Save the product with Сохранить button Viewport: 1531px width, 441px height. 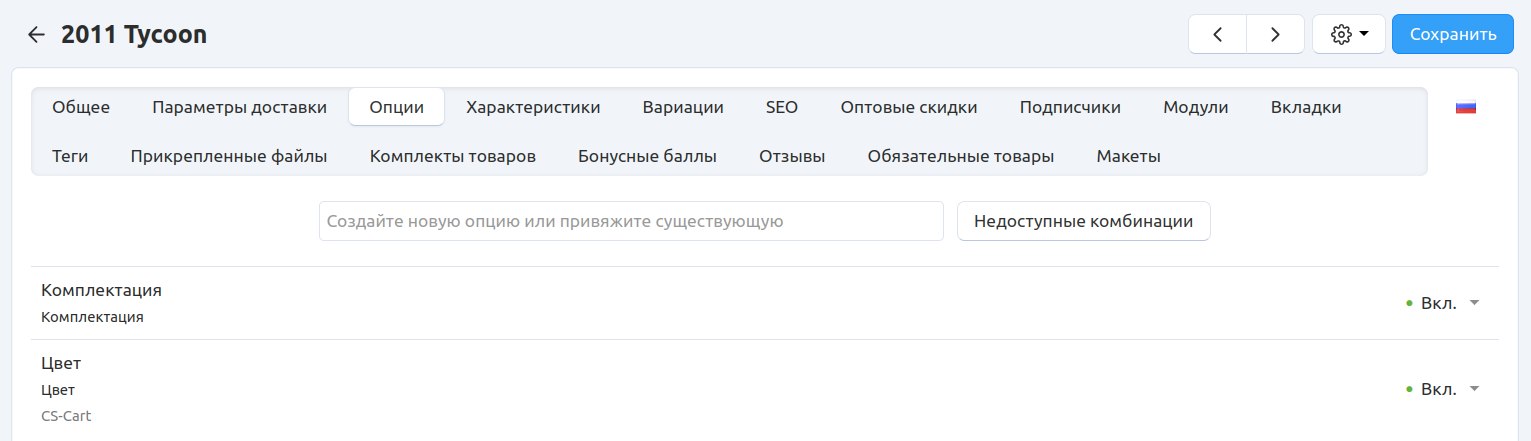click(x=1452, y=34)
